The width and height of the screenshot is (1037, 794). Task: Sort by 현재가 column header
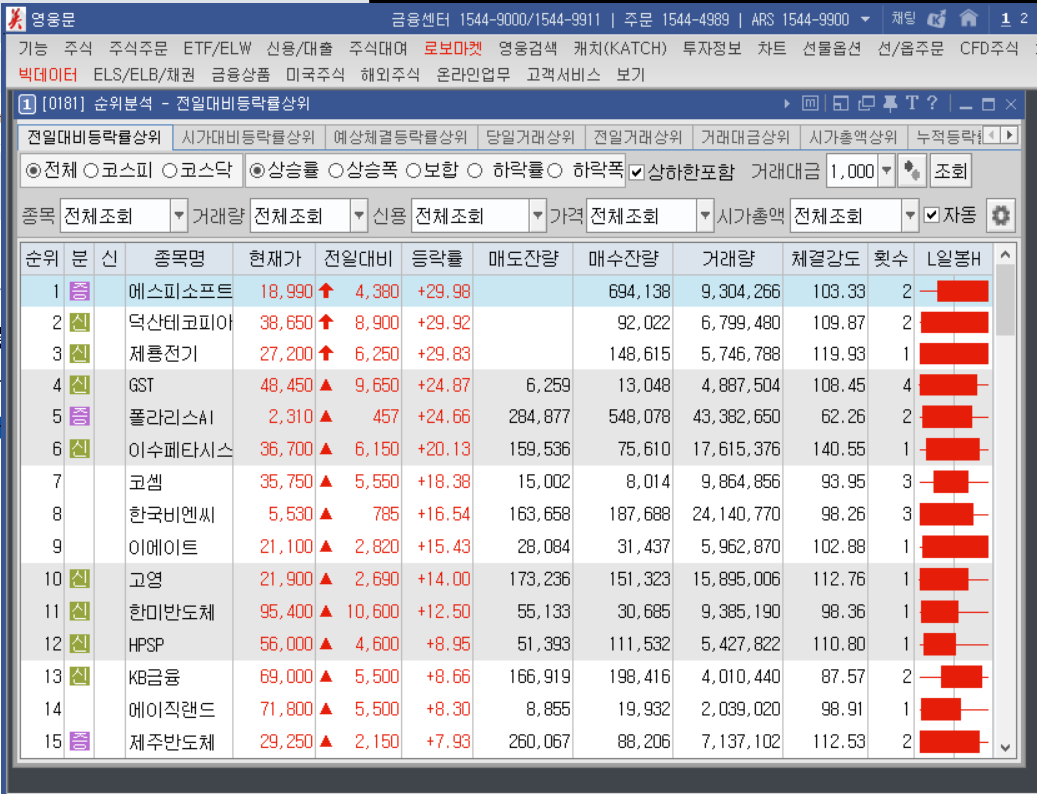coord(274,258)
